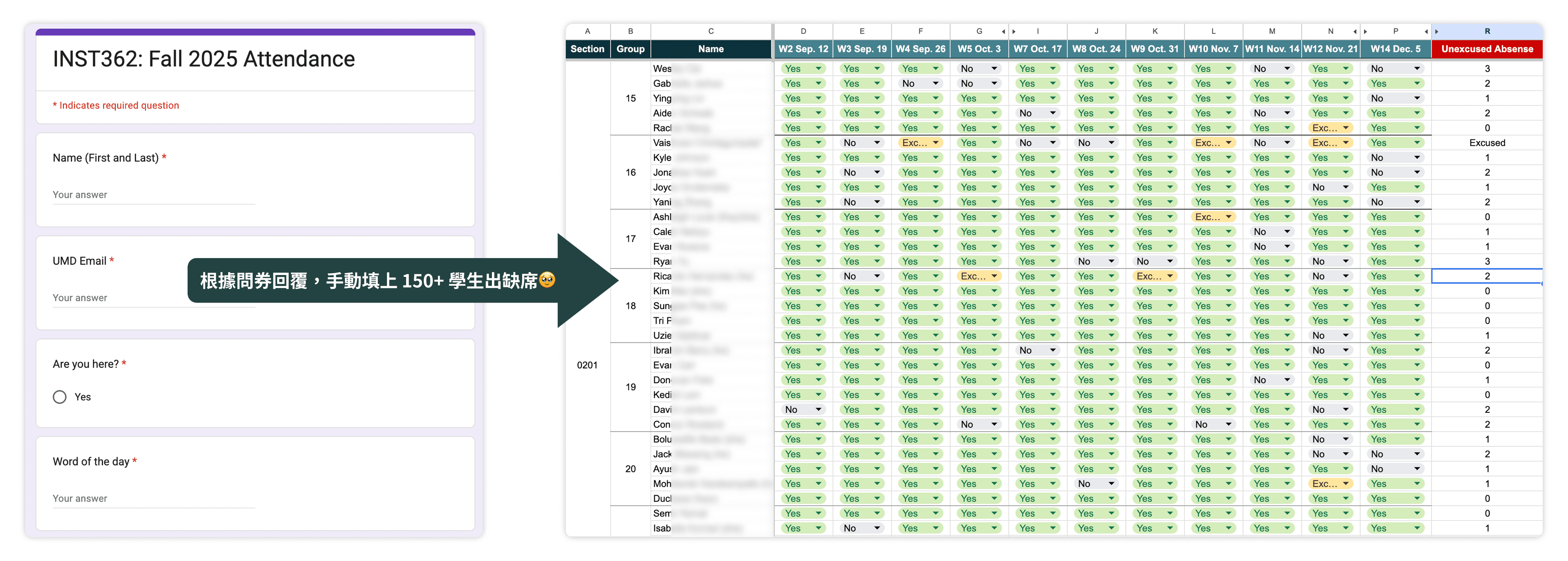Select column C header letter

pos(710,32)
